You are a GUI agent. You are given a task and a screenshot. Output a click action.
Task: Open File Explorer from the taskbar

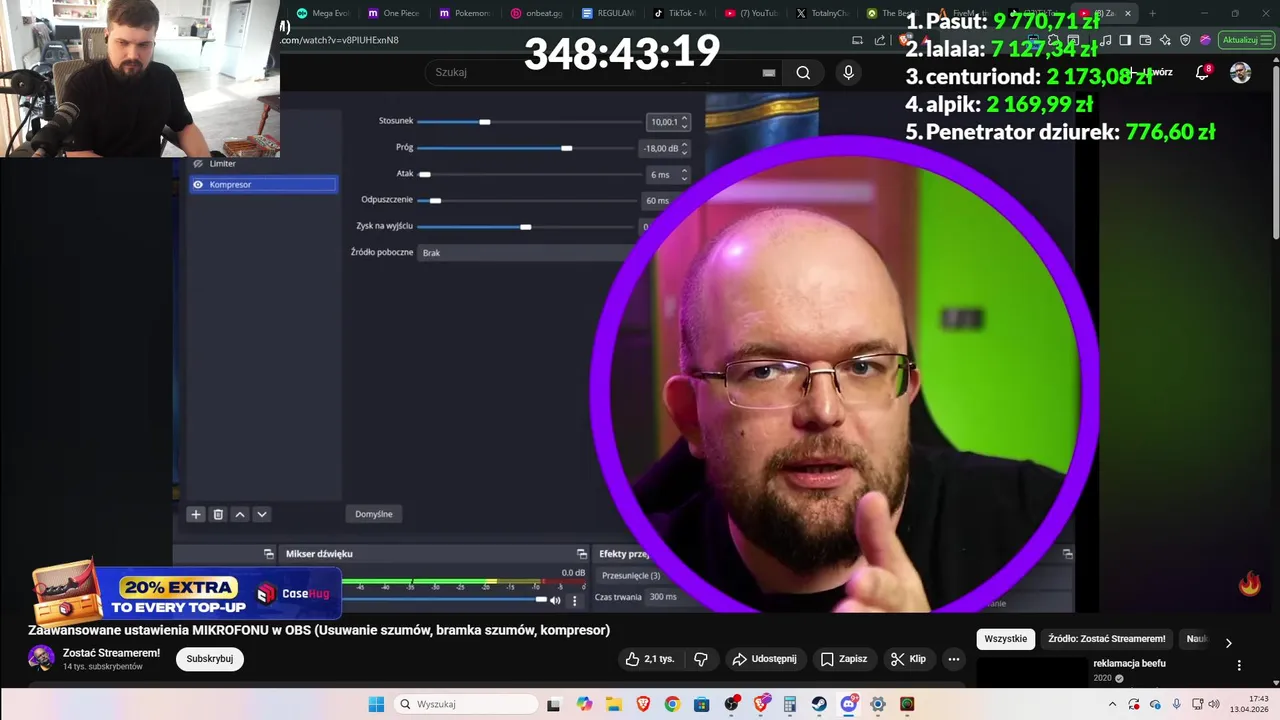(613, 704)
